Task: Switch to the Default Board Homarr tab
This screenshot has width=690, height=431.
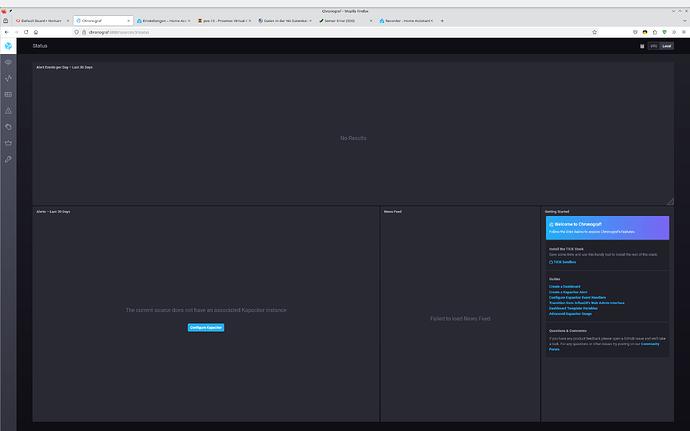Action: click(42, 21)
